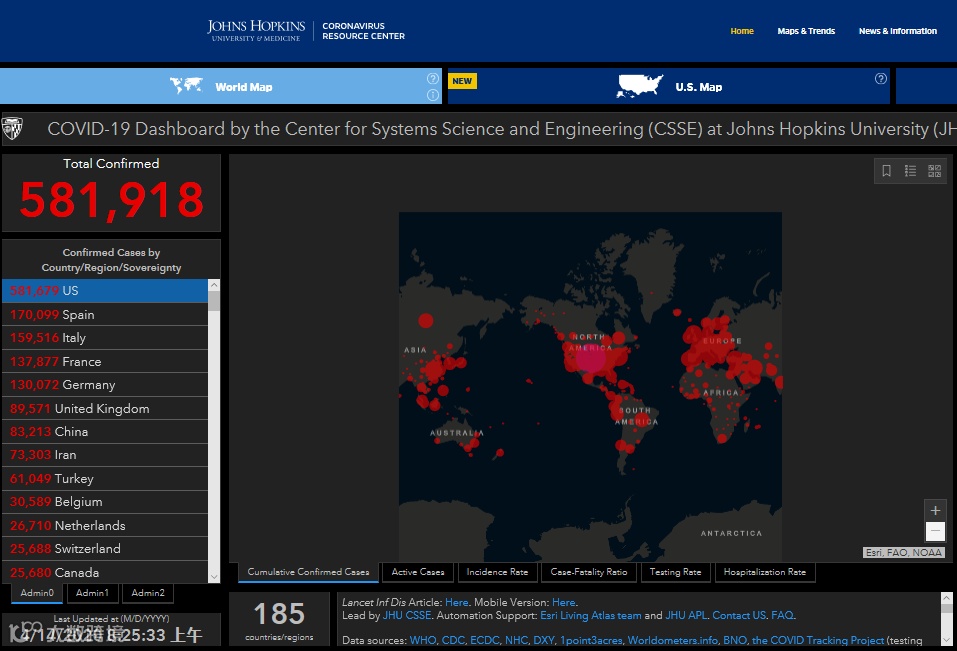Viewport: 957px width, 651px height.
Task: Click the Esri, FAO, NOAA attribution
Action: click(x=903, y=553)
